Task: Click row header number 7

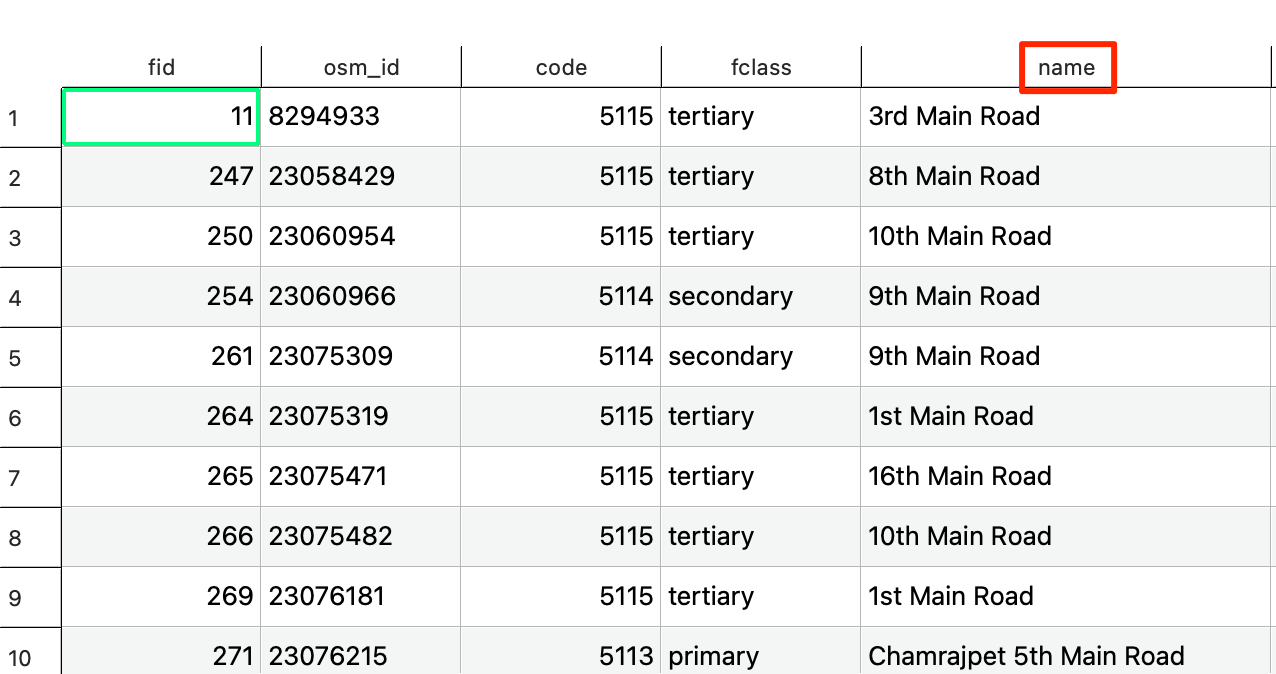Action: (x=14, y=478)
